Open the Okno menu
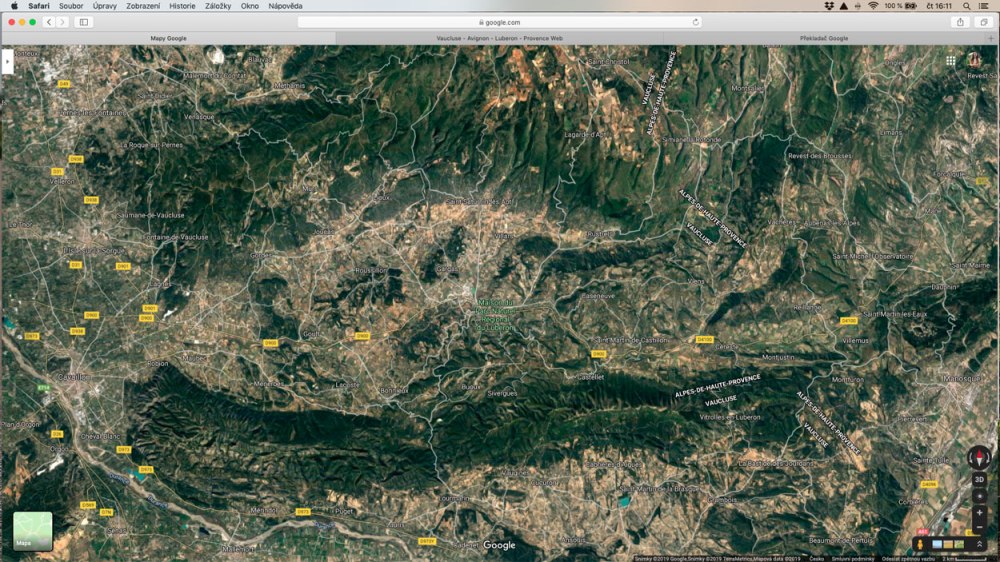Image resolution: width=1000 pixels, height=562 pixels. pyautogui.click(x=249, y=6)
